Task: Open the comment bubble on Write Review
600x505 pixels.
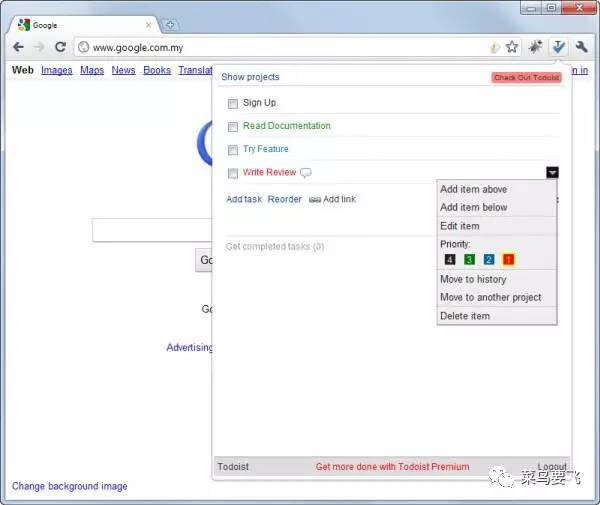Action: 306,173
